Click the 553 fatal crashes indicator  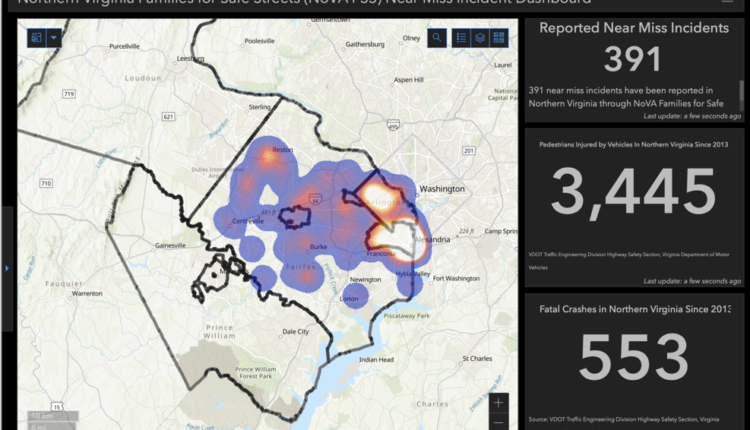(x=633, y=358)
